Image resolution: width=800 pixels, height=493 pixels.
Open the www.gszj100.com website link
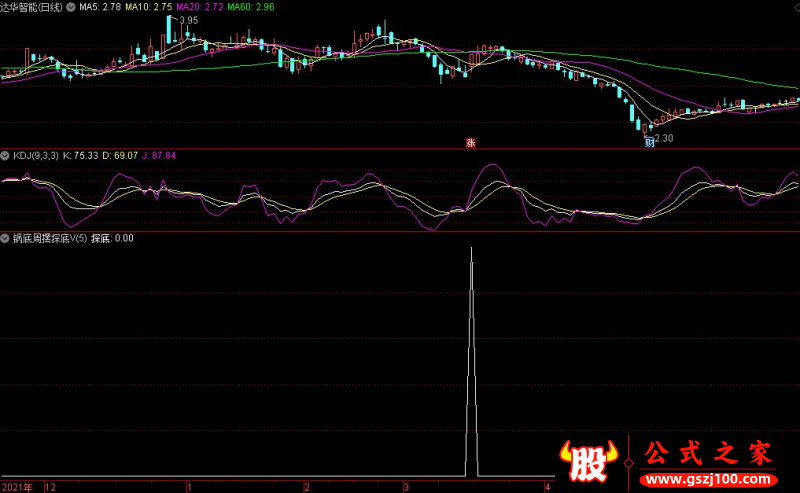709,480
